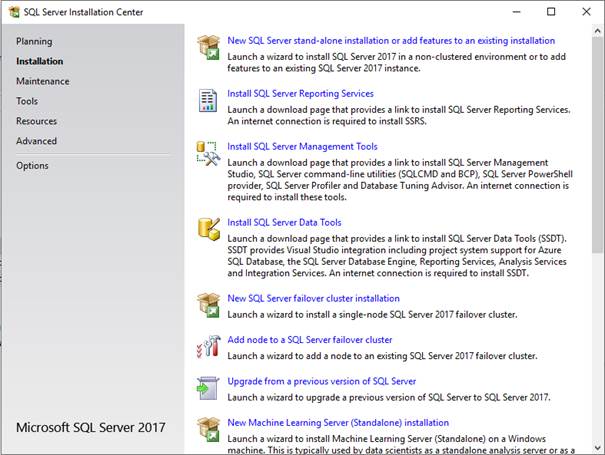Click Upgrade from a previous version link
This screenshot has height=455, width=605.
coord(321,381)
